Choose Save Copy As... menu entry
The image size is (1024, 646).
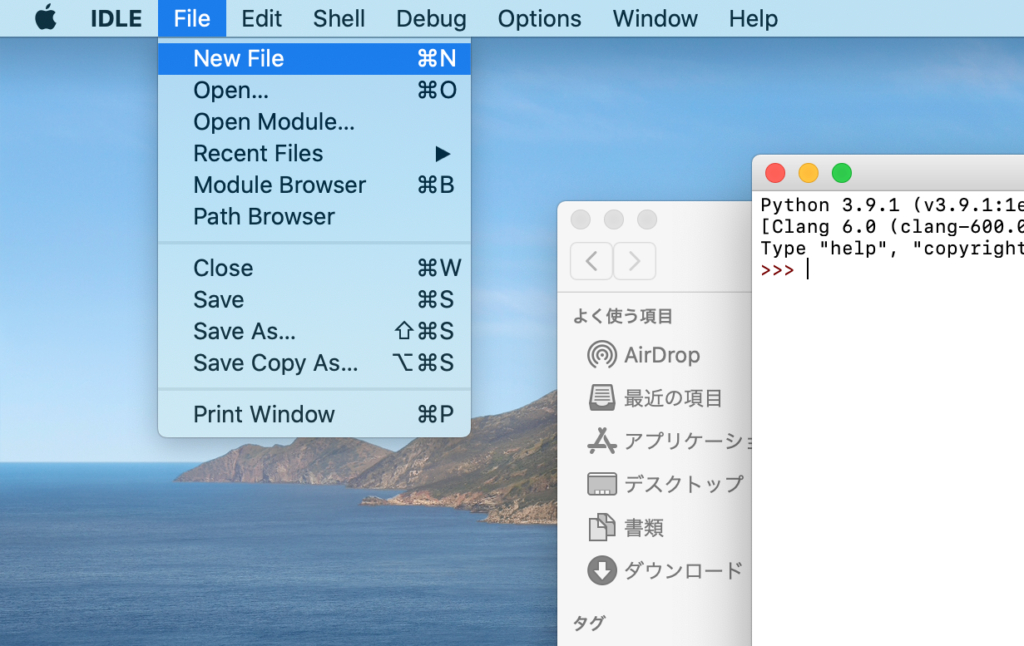coord(314,363)
